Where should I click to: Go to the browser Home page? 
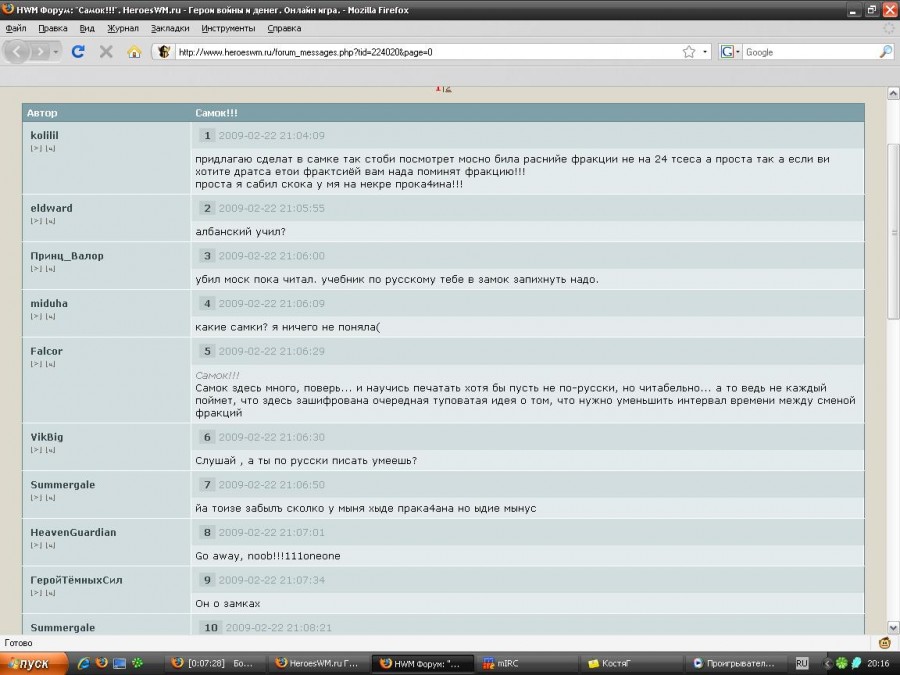pos(134,51)
